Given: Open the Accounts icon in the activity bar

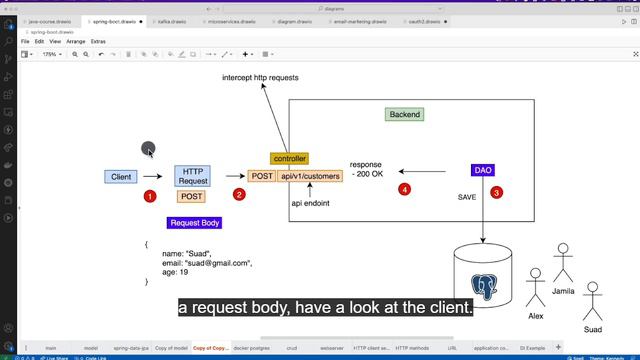Looking at the screenshot, I should click(8, 328).
